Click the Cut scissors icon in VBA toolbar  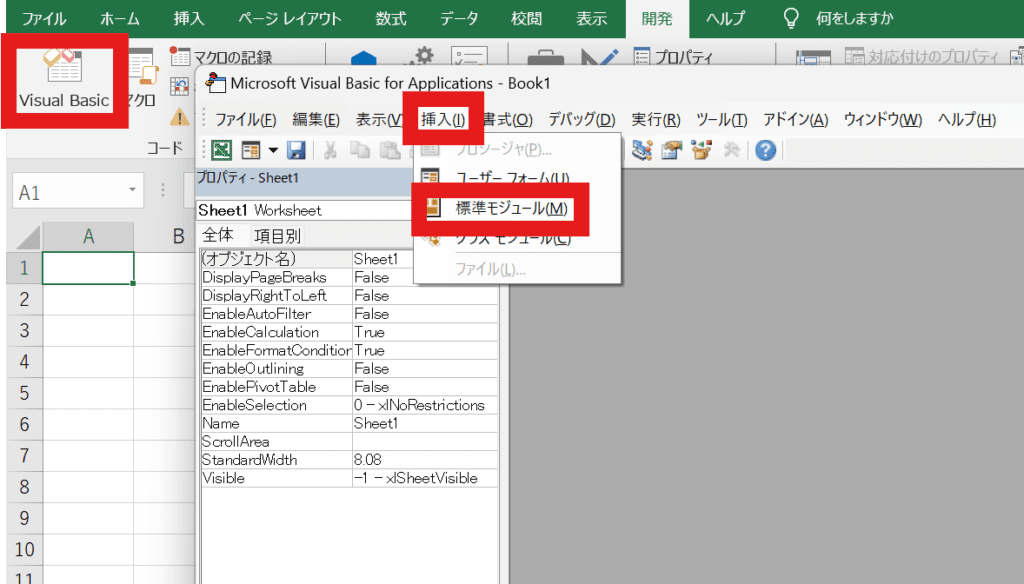(x=329, y=150)
